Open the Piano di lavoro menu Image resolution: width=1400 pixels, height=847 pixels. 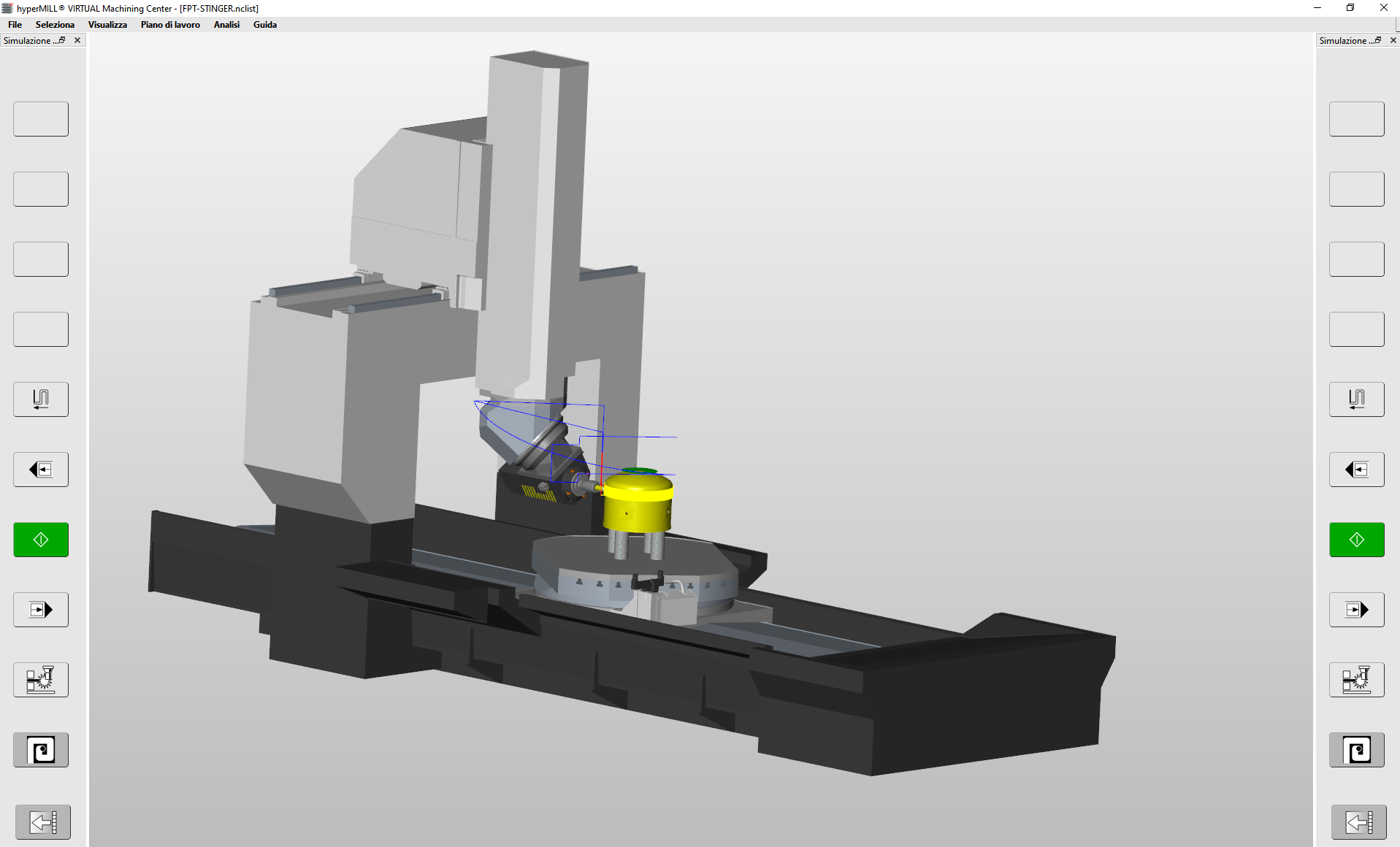[x=170, y=24]
